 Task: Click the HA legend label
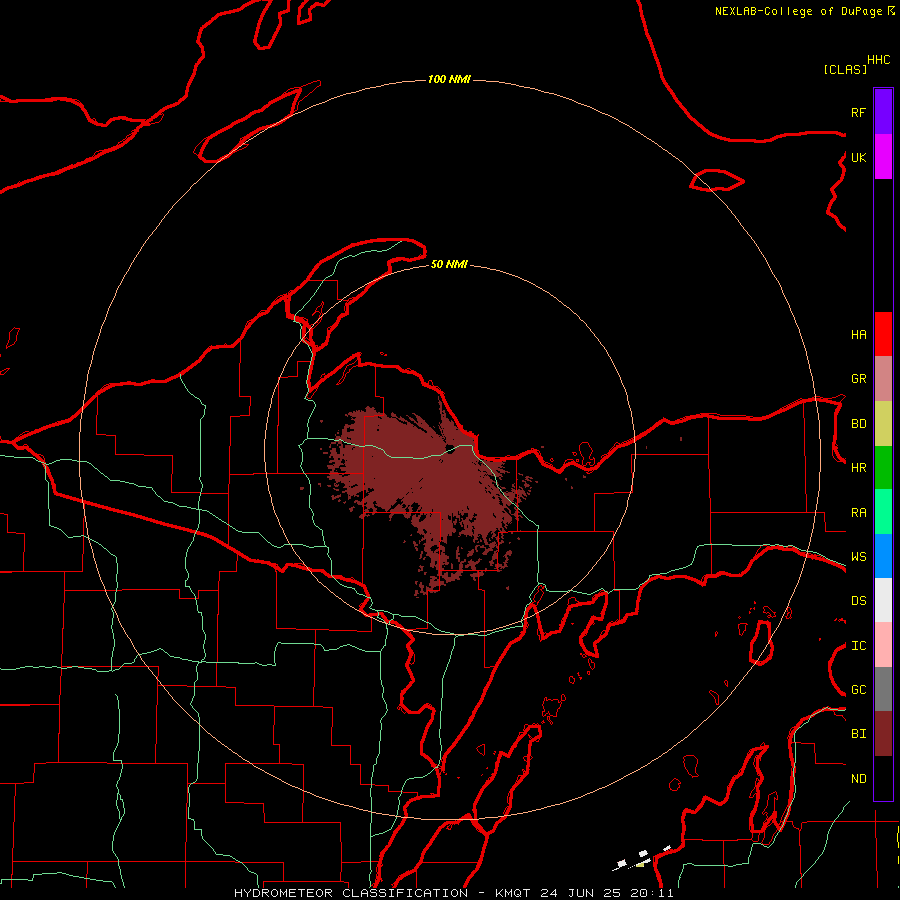pyautogui.click(x=858, y=335)
